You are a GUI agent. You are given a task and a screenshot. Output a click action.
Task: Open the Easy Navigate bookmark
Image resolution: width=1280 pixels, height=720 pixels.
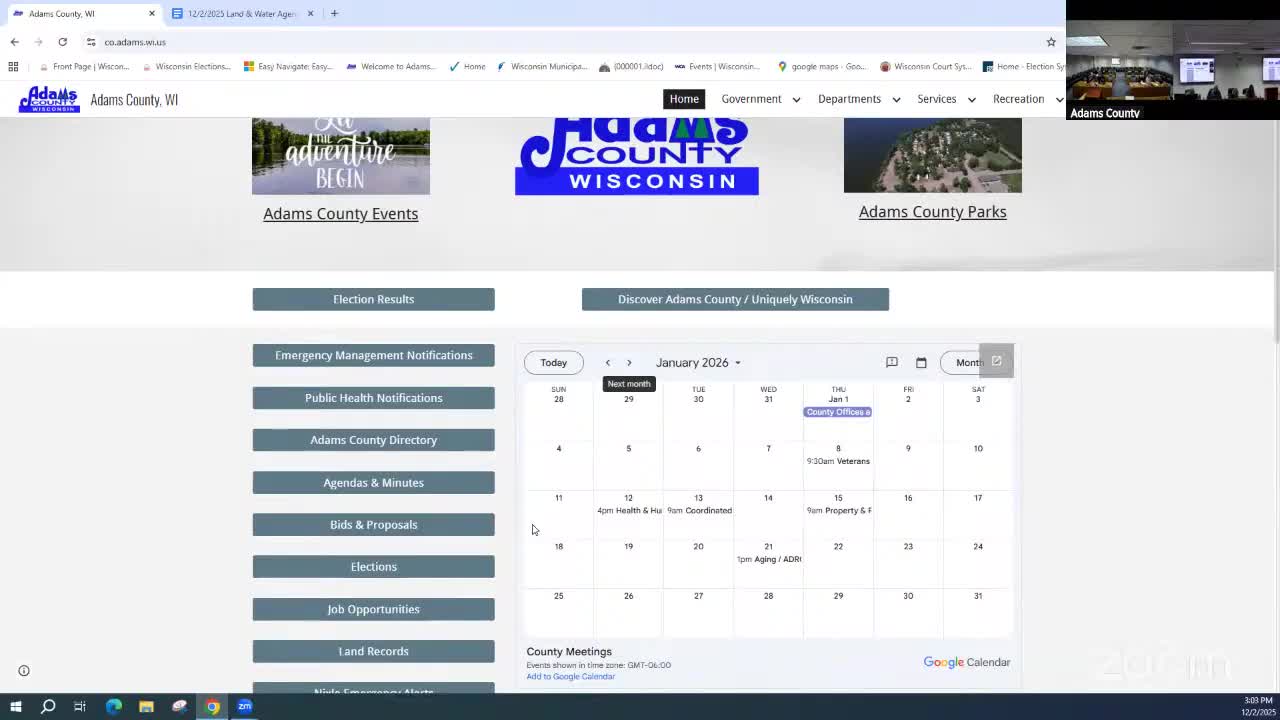288,66
